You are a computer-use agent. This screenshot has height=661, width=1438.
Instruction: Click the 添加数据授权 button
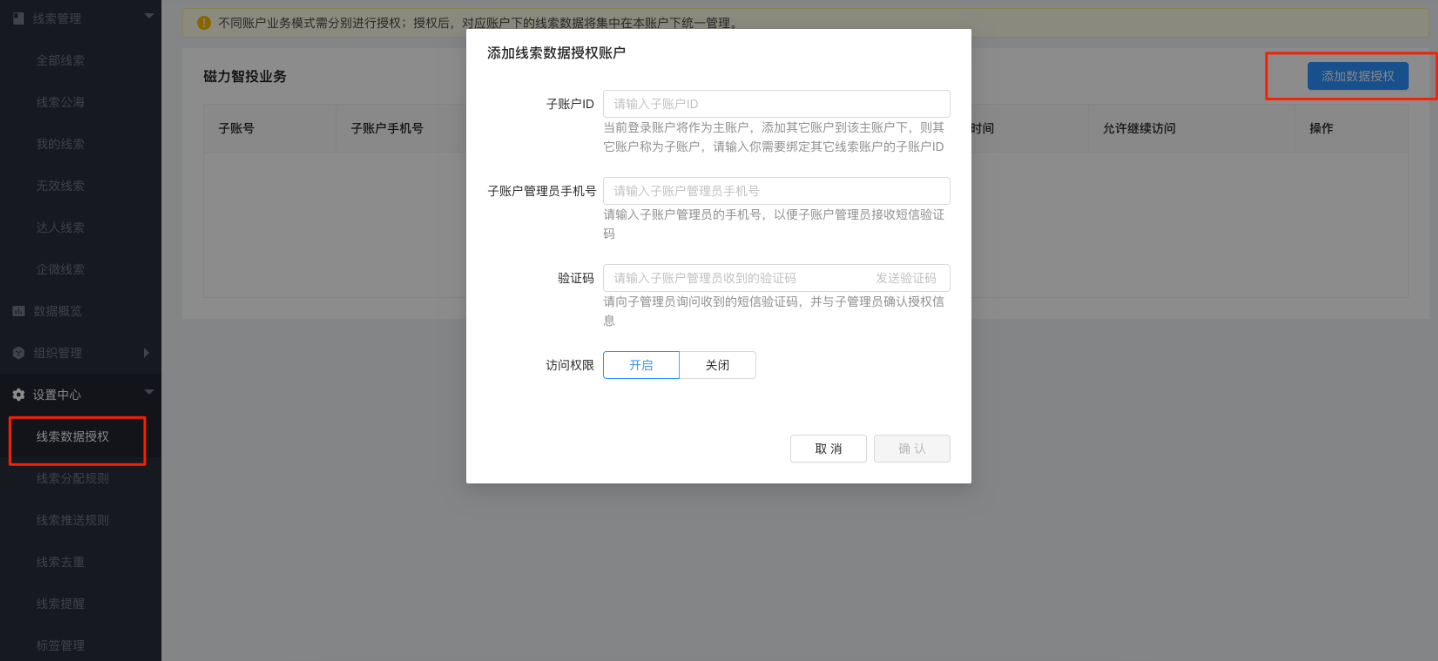(x=1357, y=75)
